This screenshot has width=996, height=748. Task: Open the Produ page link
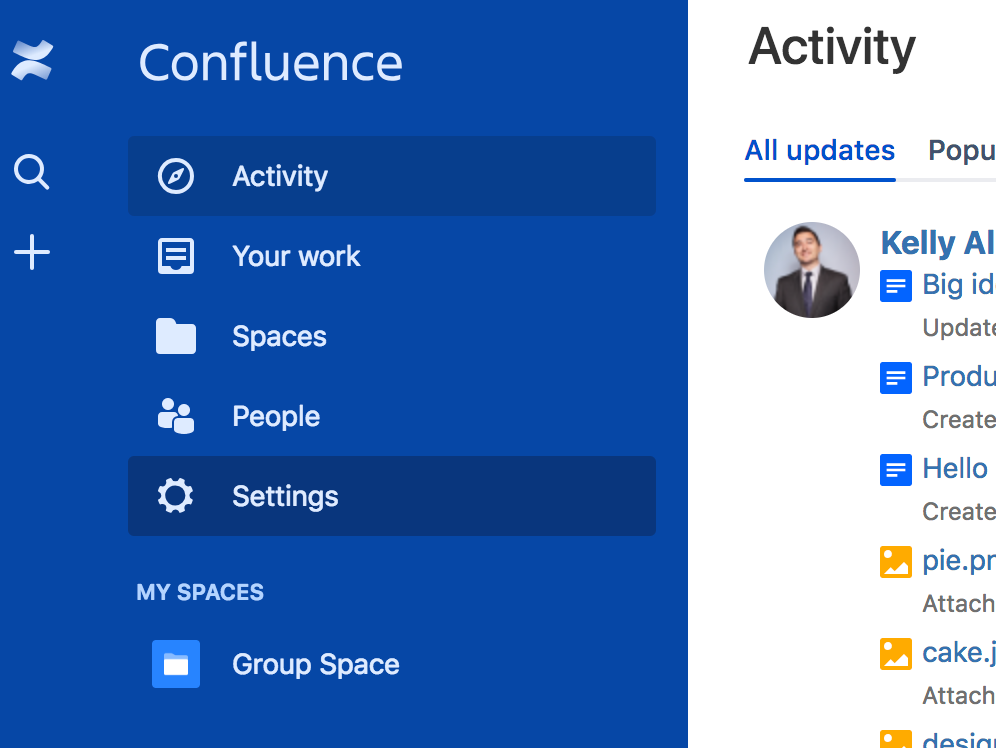coord(959,377)
